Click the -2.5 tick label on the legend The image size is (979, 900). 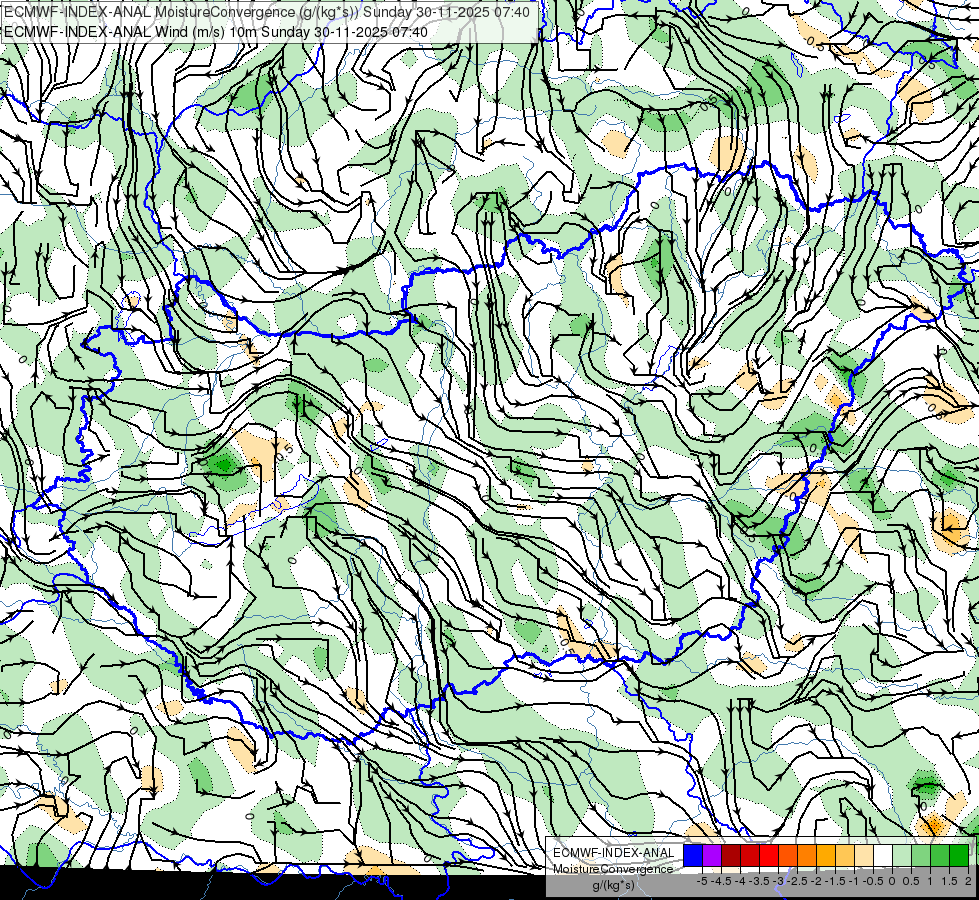(x=797, y=881)
